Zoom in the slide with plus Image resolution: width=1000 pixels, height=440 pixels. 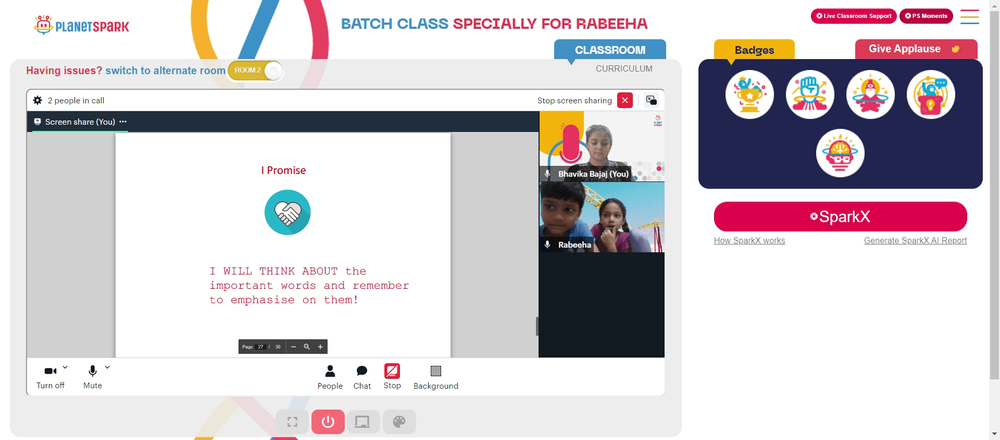(x=320, y=347)
